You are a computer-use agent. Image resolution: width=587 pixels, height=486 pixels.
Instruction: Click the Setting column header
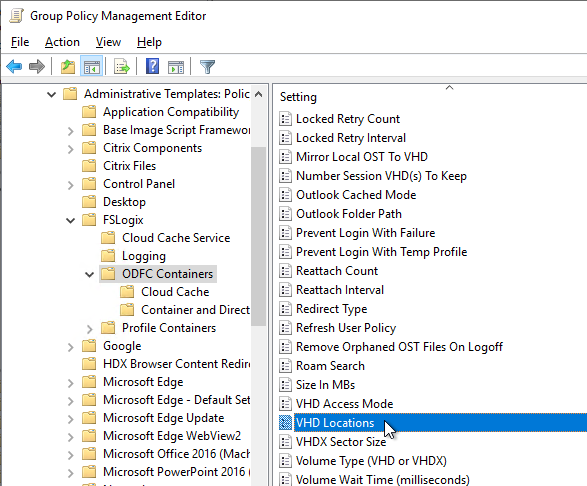click(298, 97)
